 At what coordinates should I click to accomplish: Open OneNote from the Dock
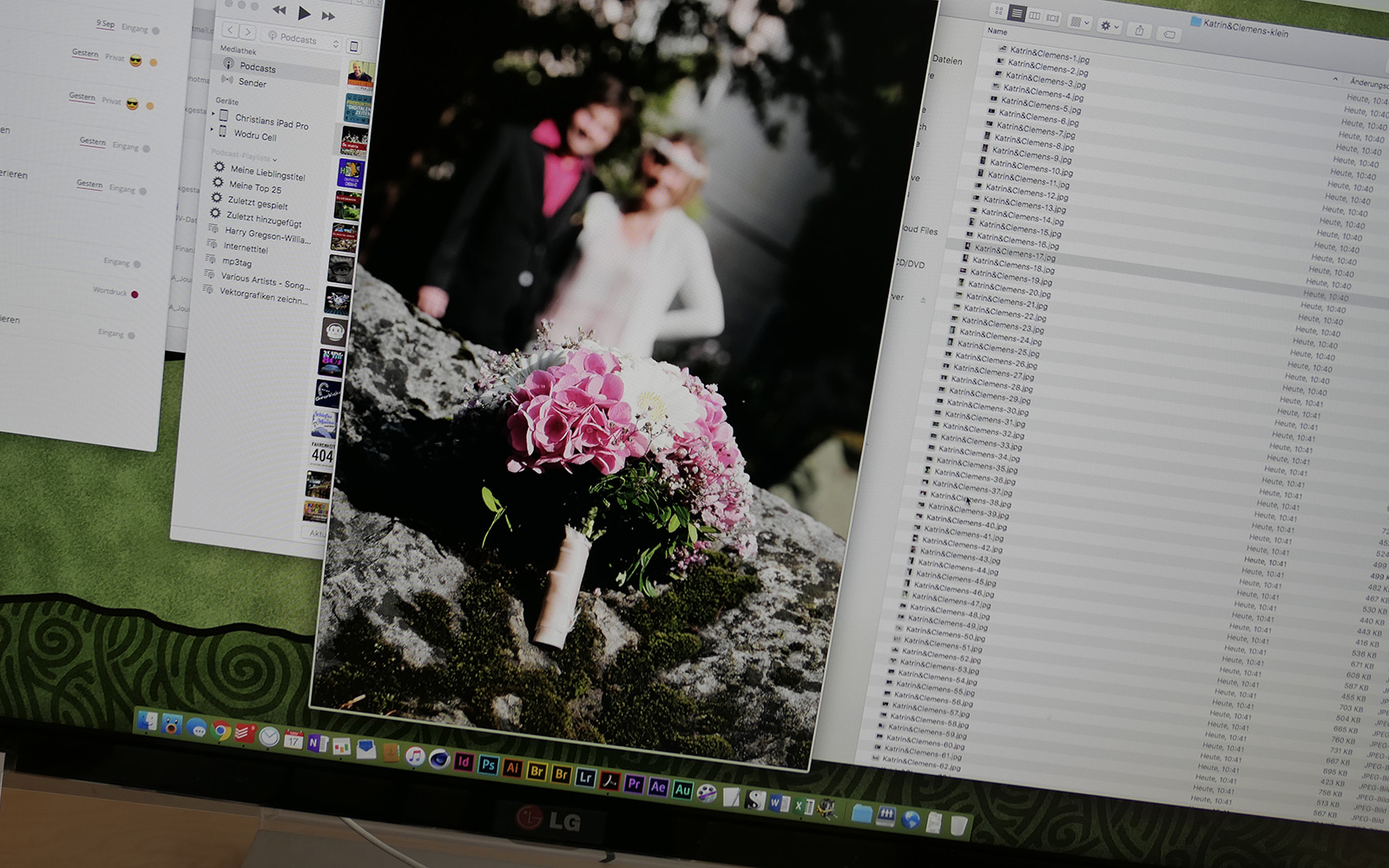point(318,744)
